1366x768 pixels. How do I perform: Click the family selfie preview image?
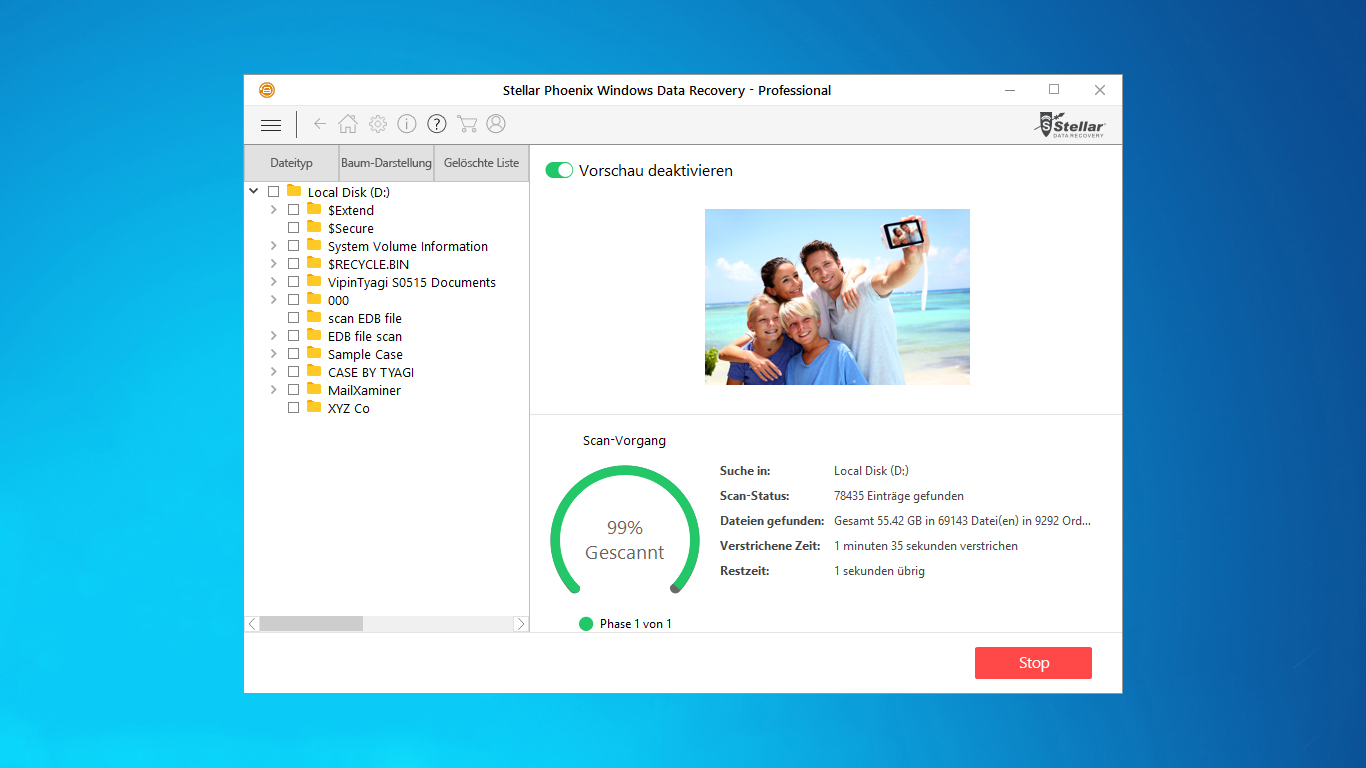tap(837, 297)
